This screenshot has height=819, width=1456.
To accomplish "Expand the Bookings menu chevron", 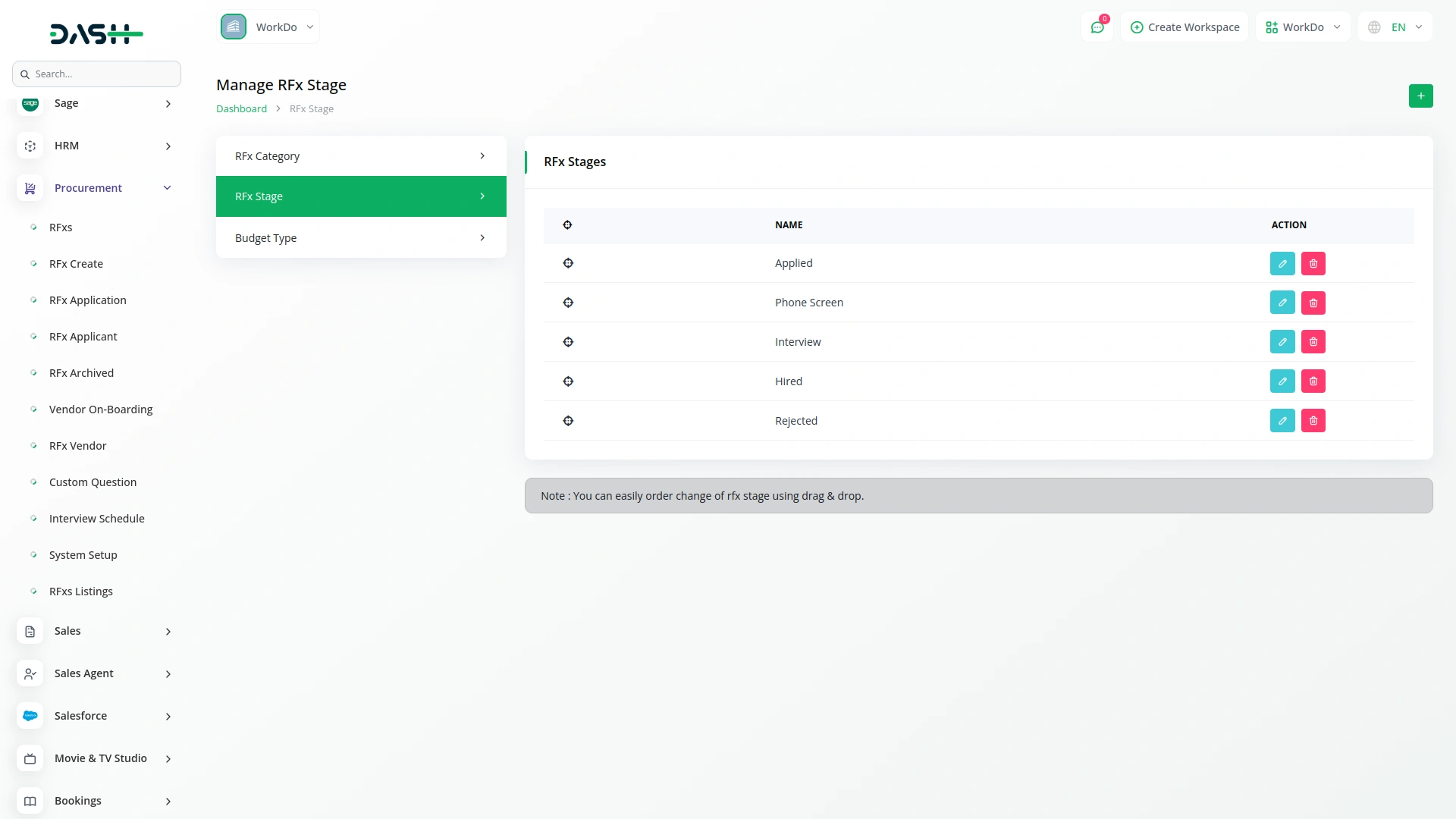I will [x=168, y=802].
